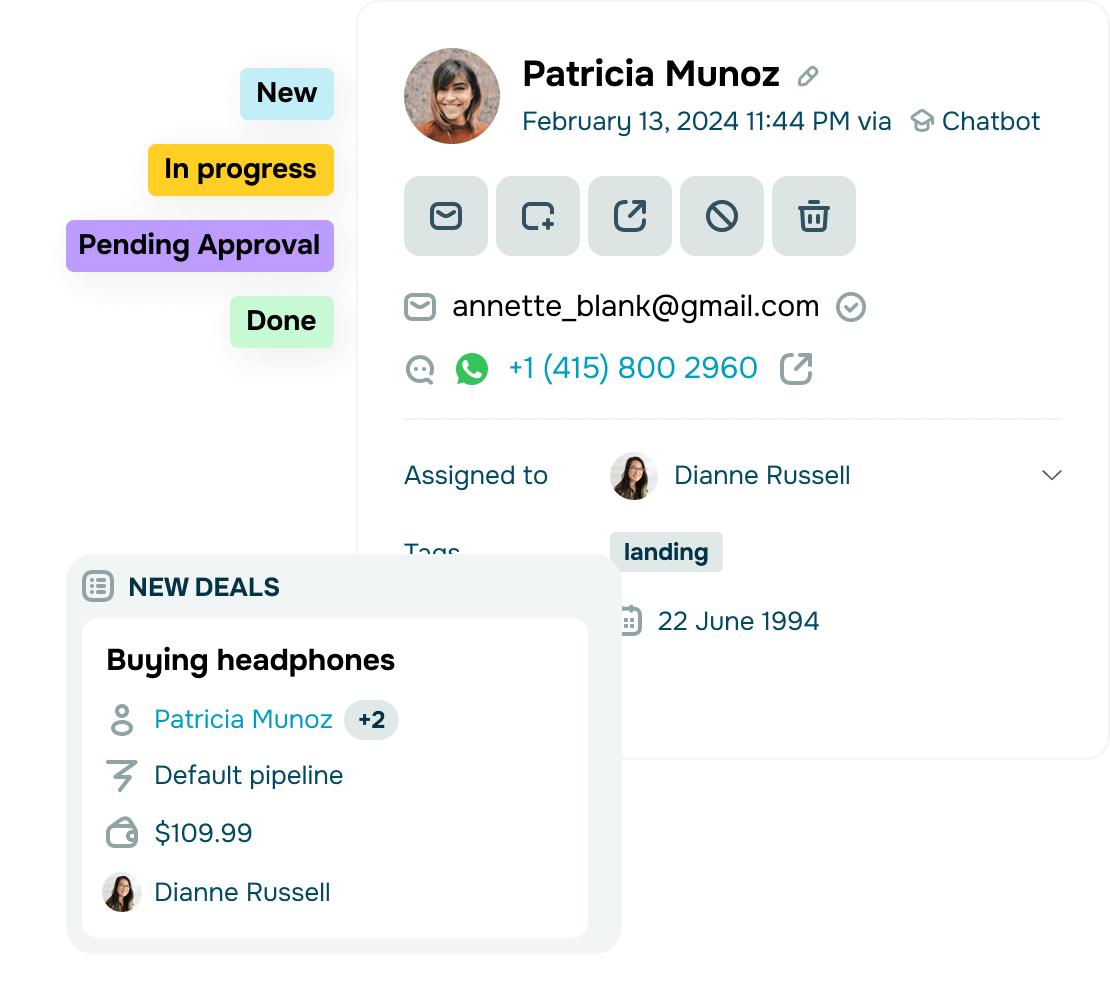Viewport: 1110px width, 1000px height.
Task: Open external link icon next to phone number
Action: pyautogui.click(x=796, y=369)
